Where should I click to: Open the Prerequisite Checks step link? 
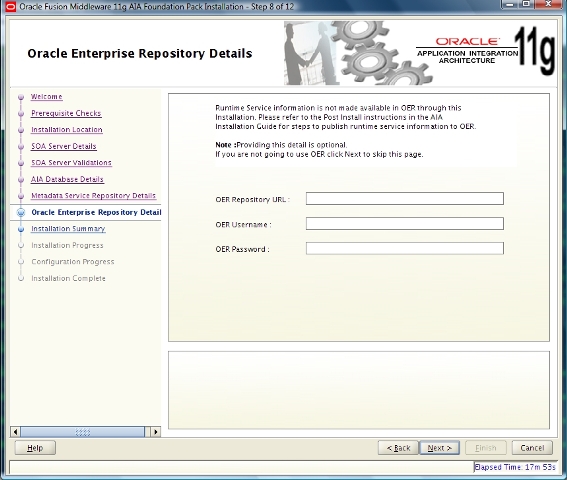(x=66, y=113)
